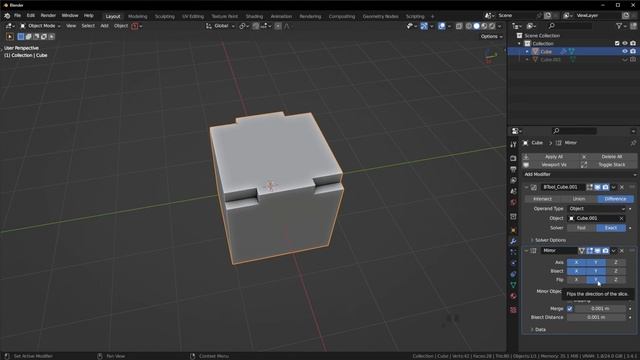Screen dimensions: 640x360
Task: Open the Object Mode dropdown
Action: coord(40,26)
